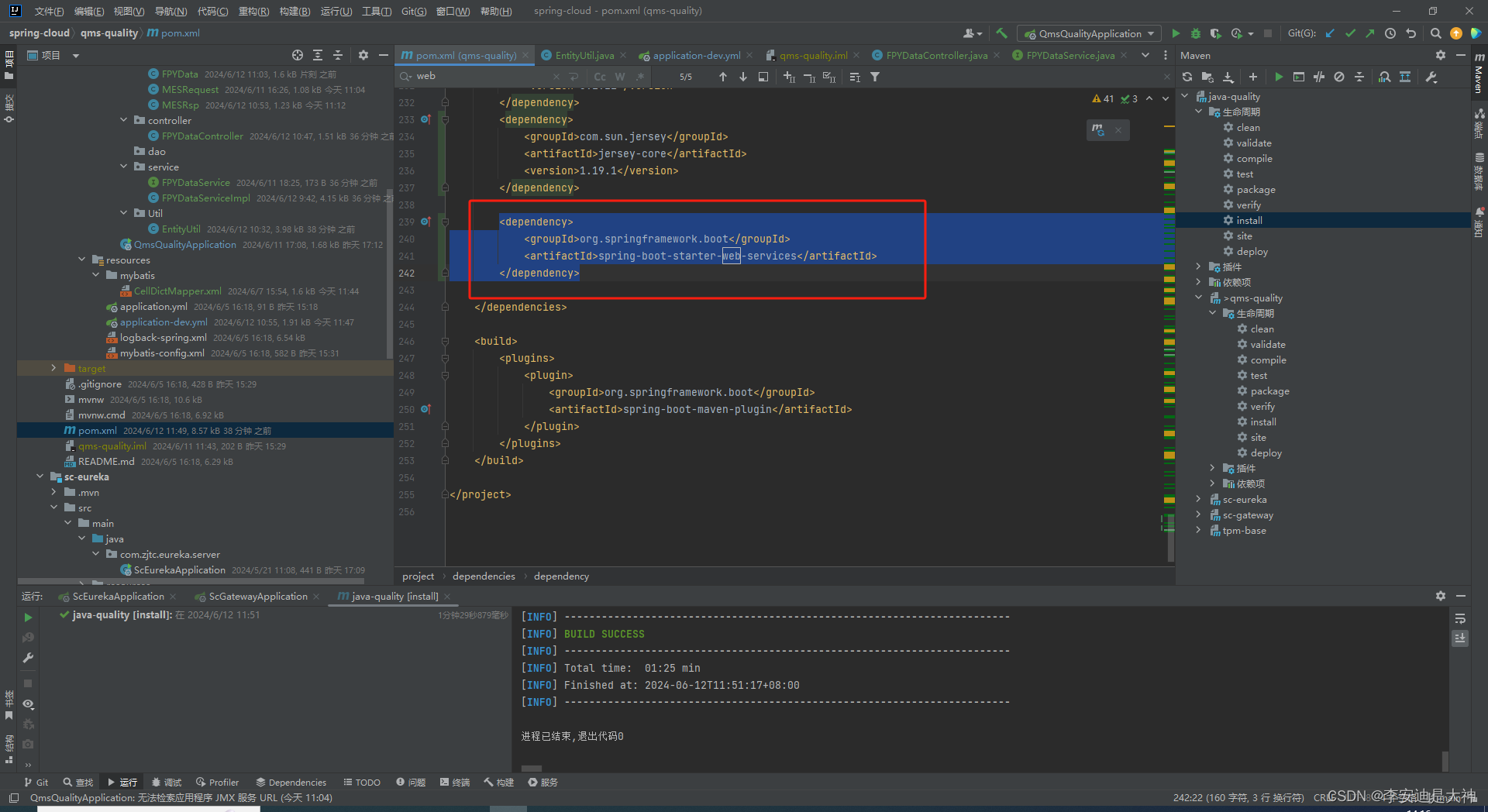Click in the search field containing web
Screen dimensions: 1488x812
pyautogui.click(x=484, y=76)
